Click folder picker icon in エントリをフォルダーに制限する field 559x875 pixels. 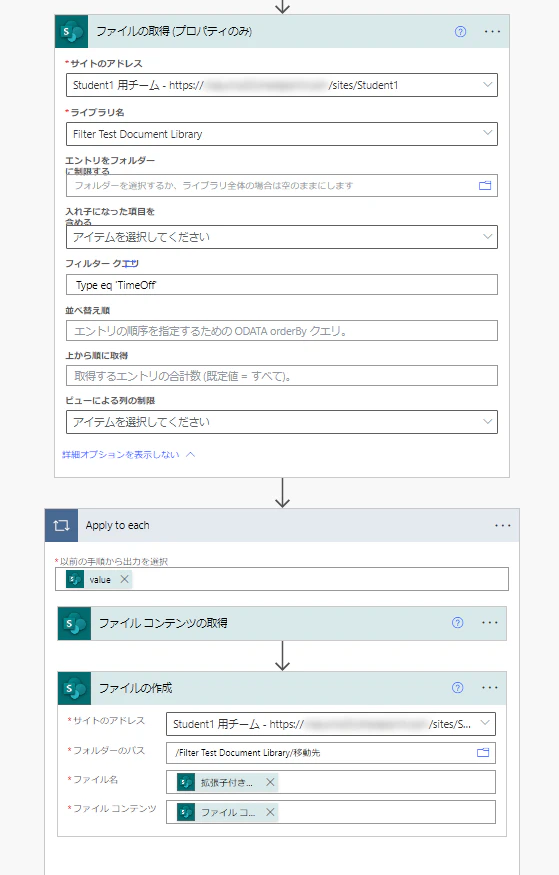coord(485,185)
